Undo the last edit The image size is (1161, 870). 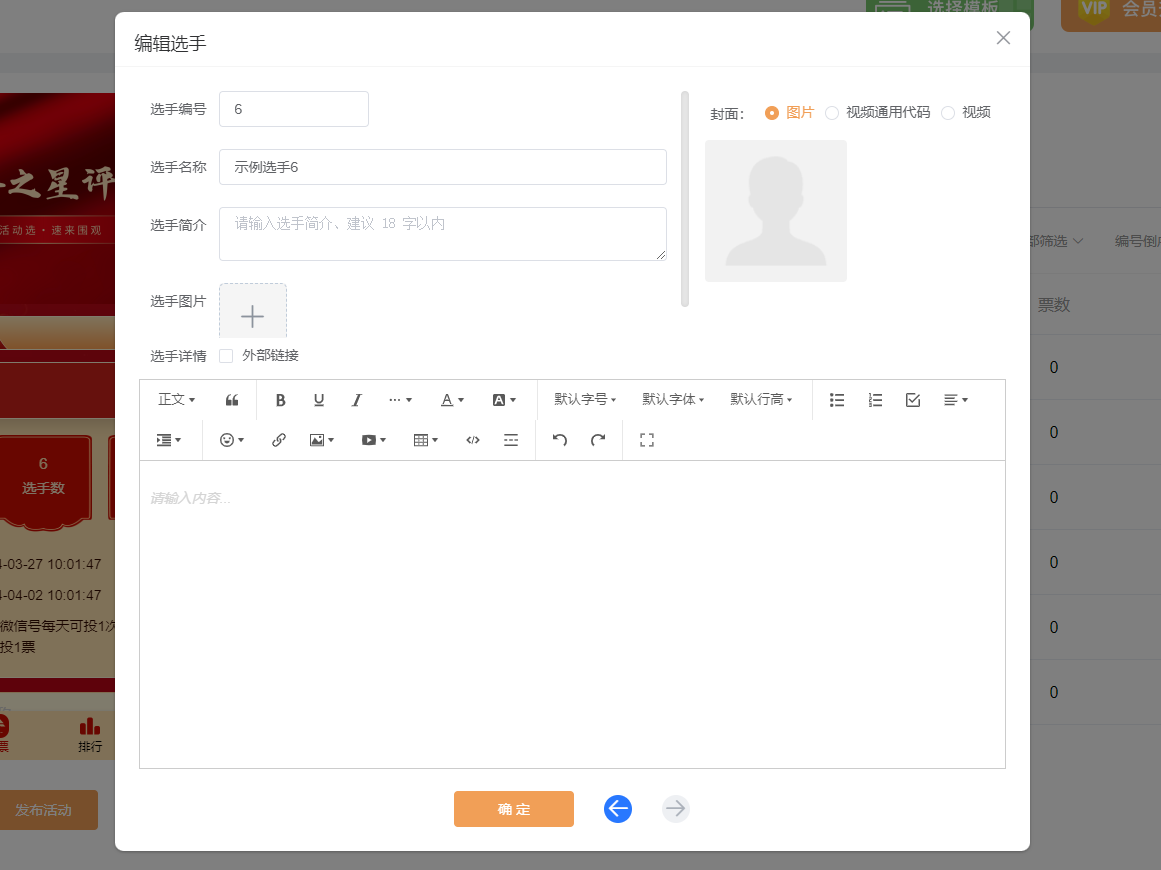pos(560,440)
